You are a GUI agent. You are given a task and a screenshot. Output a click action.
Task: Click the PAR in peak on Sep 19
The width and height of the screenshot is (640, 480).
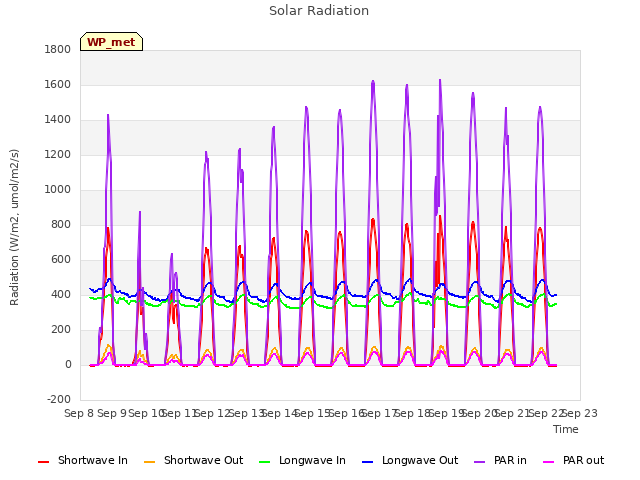tap(440, 80)
